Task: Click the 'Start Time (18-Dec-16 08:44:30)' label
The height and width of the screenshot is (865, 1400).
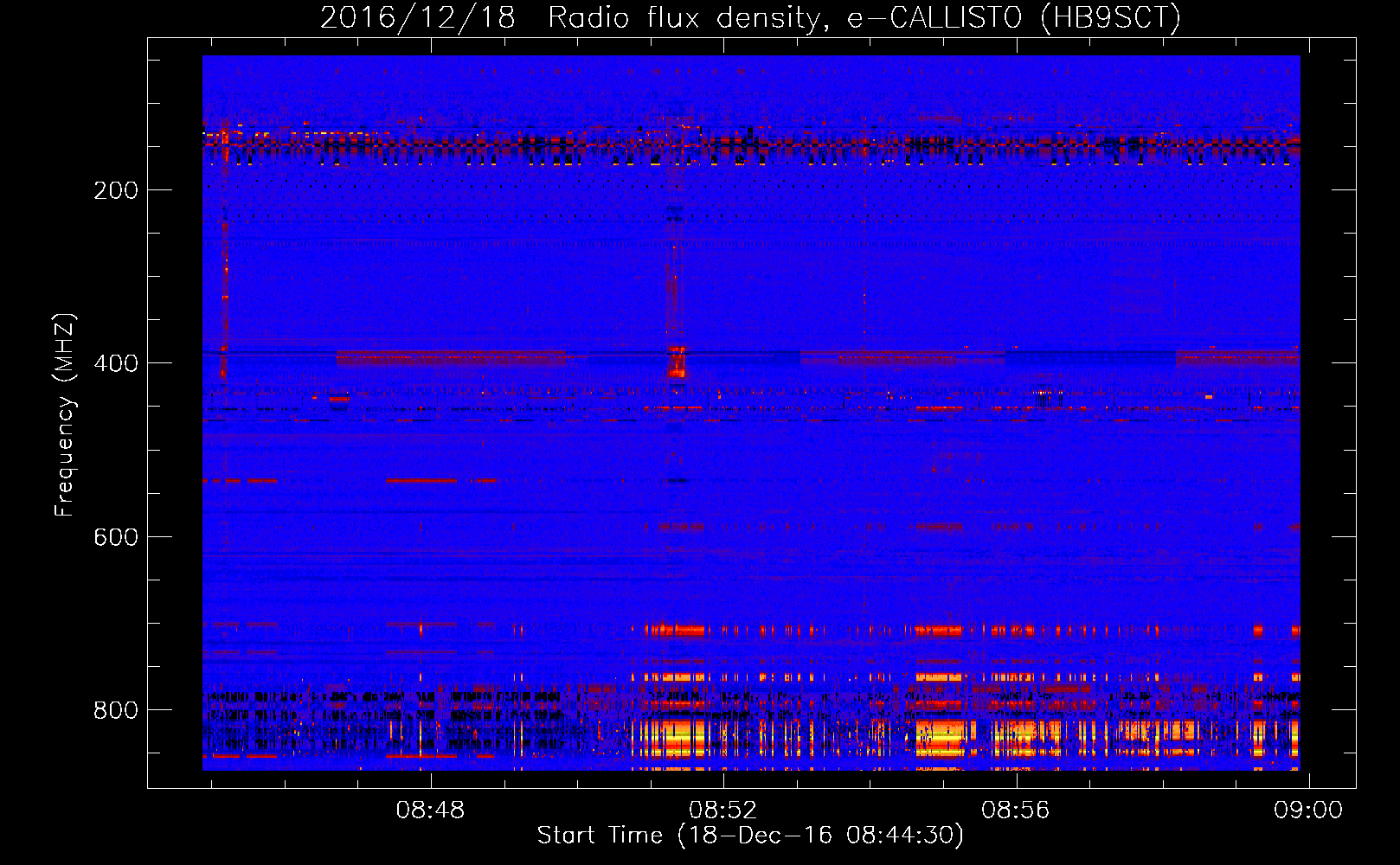Action: tap(750, 836)
